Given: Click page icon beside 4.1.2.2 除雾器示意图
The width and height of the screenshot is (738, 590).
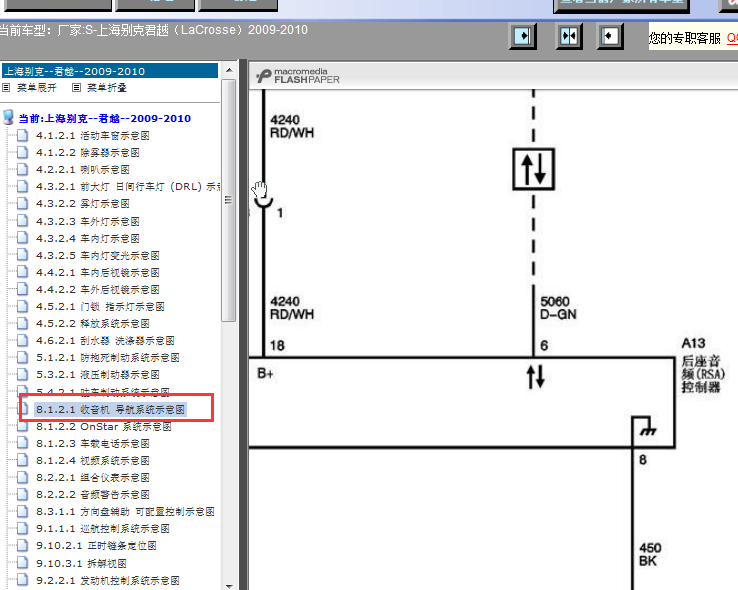Looking at the screenshot, I should (x=22, y=152).
